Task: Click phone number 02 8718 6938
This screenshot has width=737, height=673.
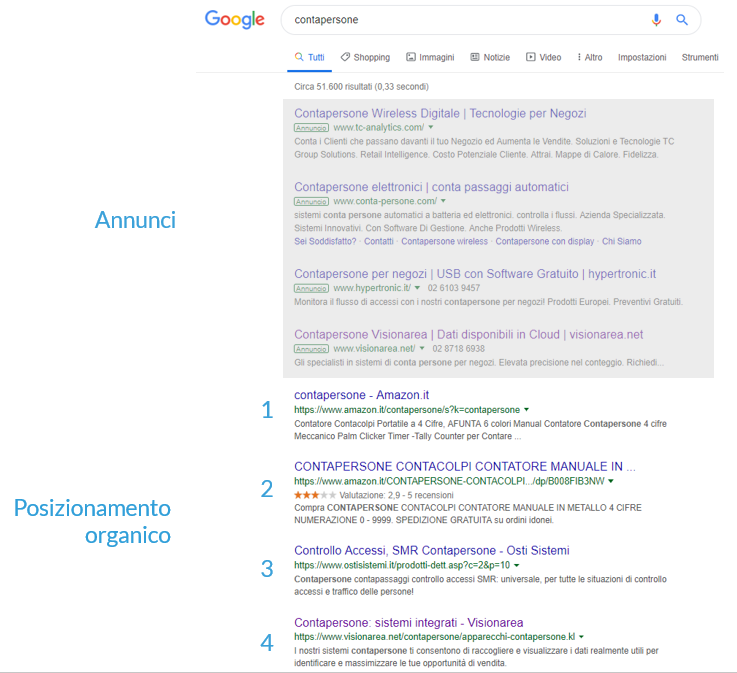Action: pos(458,348)
